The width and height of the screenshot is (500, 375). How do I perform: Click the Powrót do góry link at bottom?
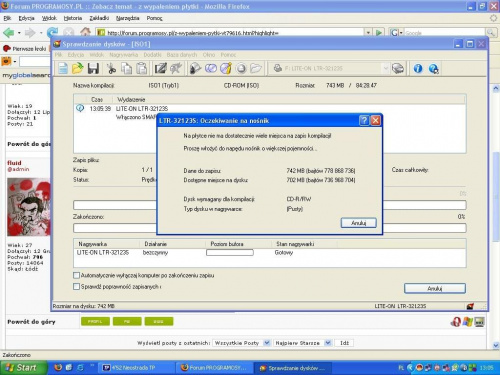[31, 322]
